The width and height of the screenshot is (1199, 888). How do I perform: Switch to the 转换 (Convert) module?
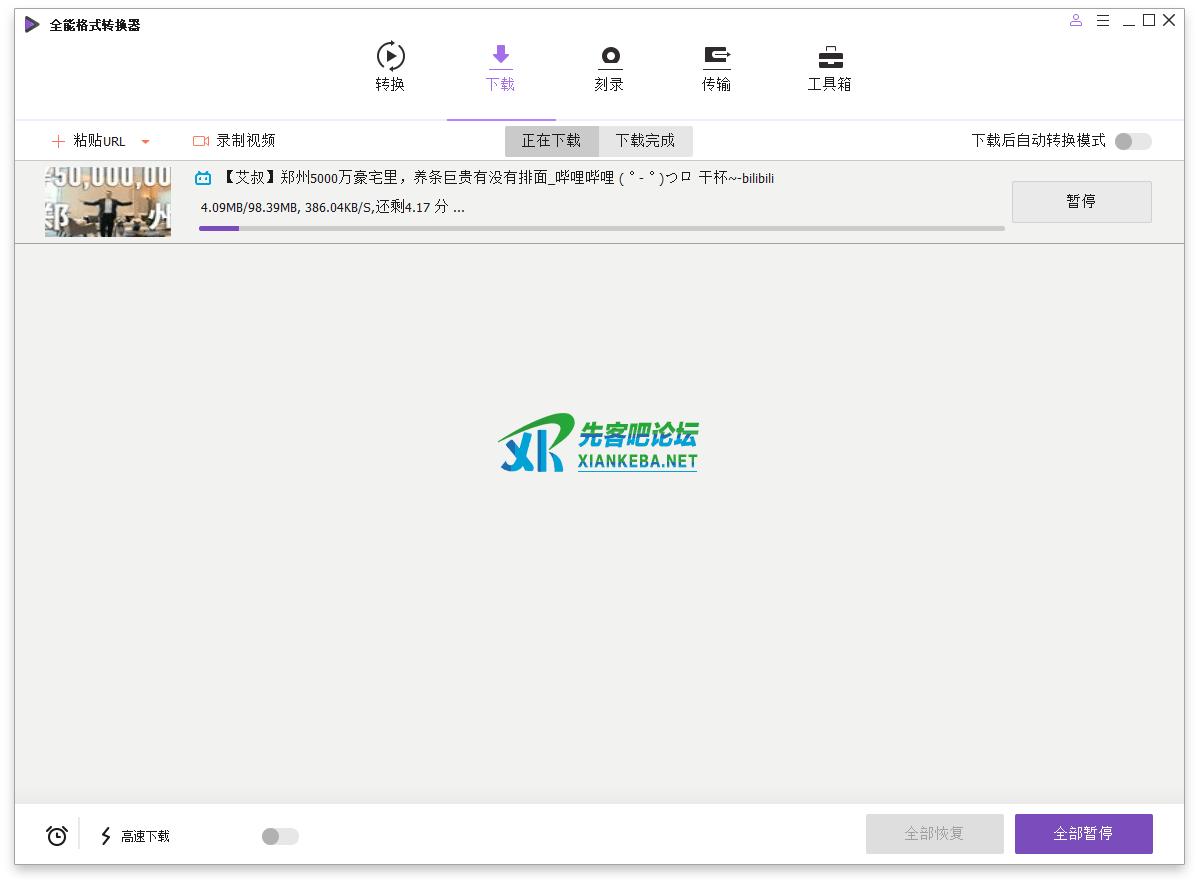point(389,66)
